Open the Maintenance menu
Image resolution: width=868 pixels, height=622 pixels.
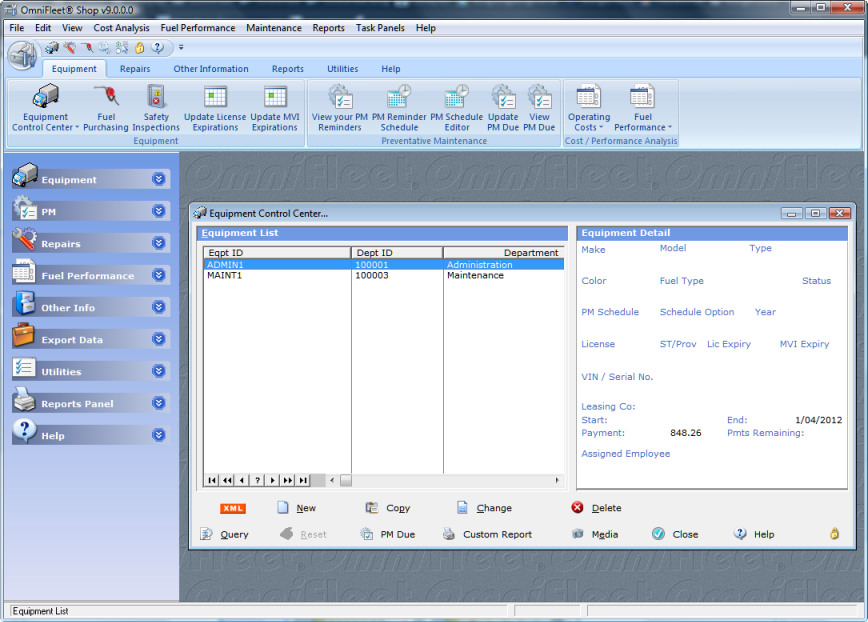[x=274, y=28]
